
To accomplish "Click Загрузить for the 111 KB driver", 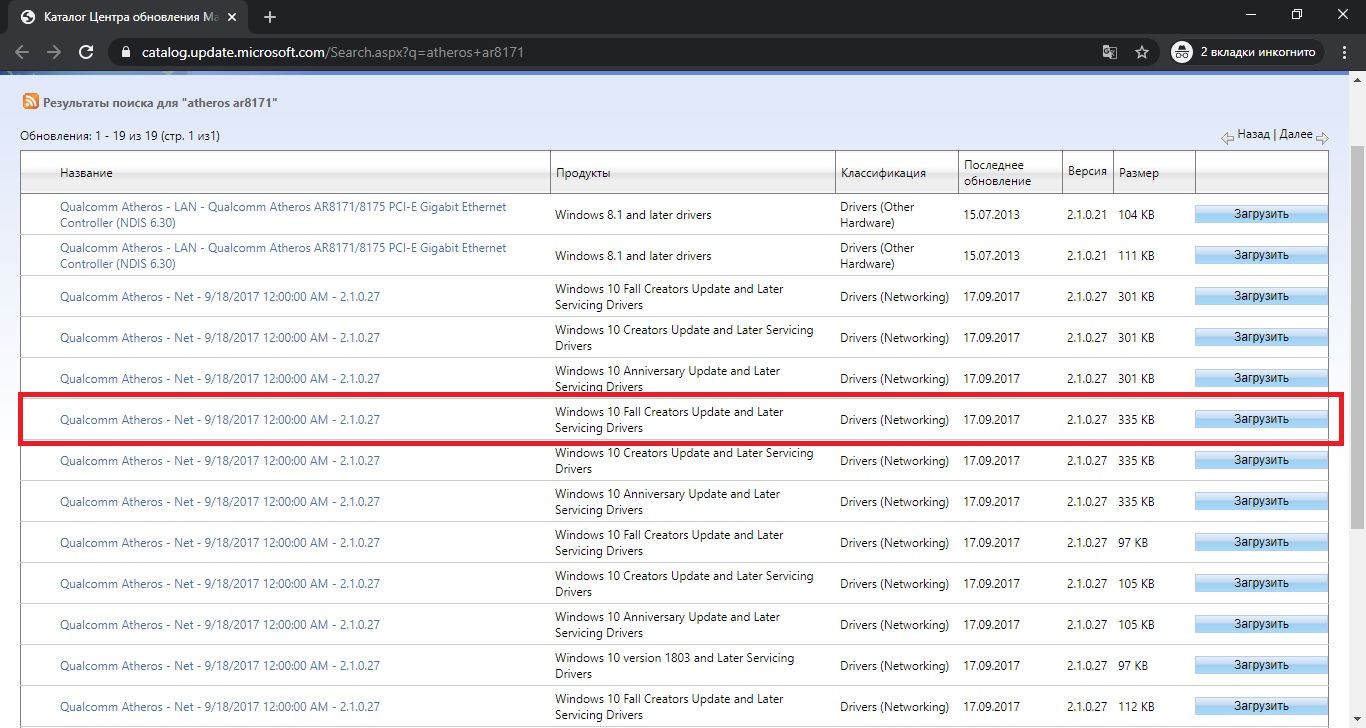I will coord(1261,255).
